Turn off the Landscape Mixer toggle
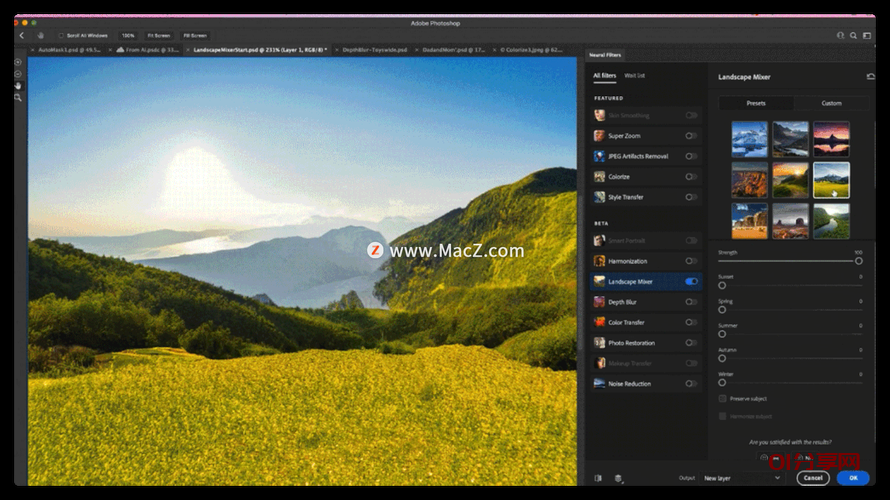The image size is (890, 500). pyautogui.click(x=691, y=282)
